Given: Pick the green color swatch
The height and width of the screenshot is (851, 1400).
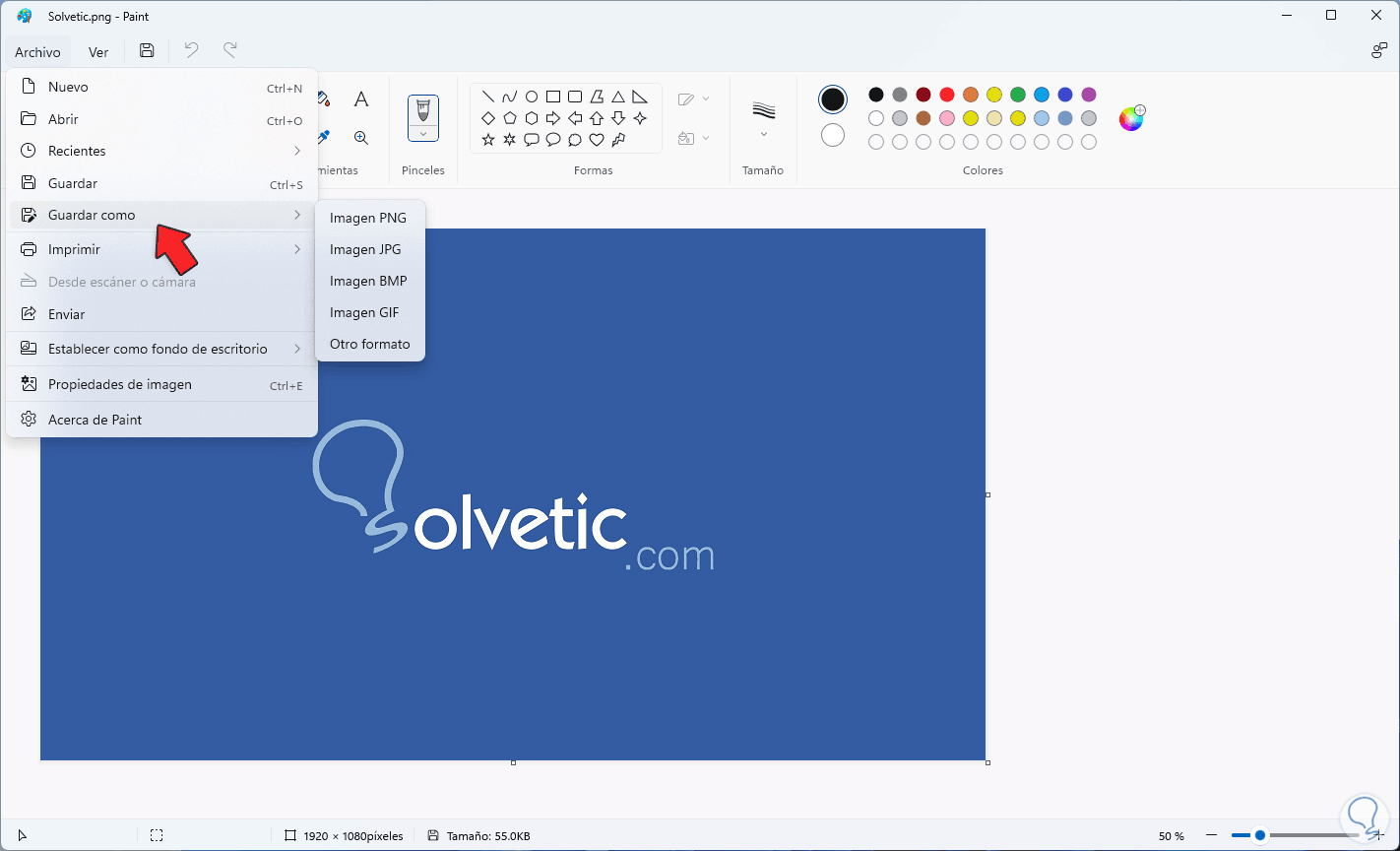Looking at the screenshot, I should (1018, 95).
